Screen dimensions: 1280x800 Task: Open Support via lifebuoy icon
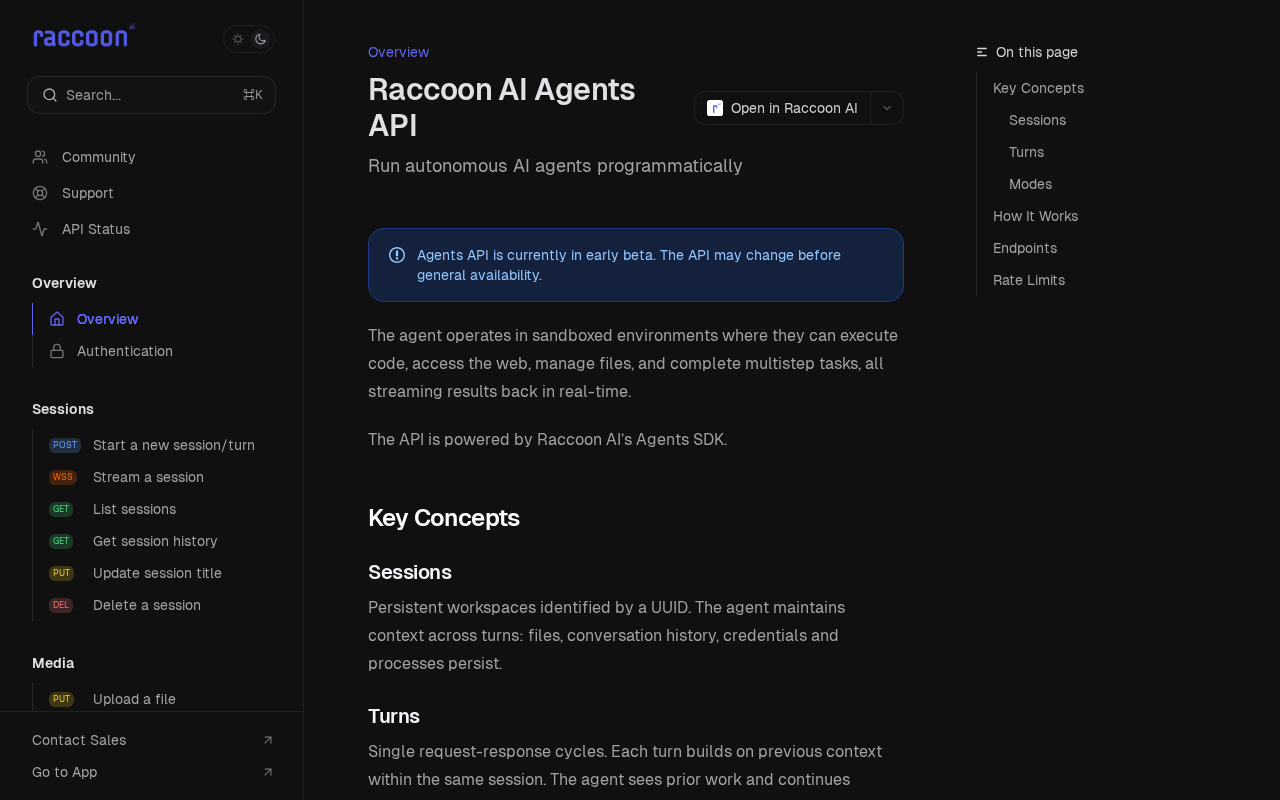pyautogui.click(x=40, y=193)
